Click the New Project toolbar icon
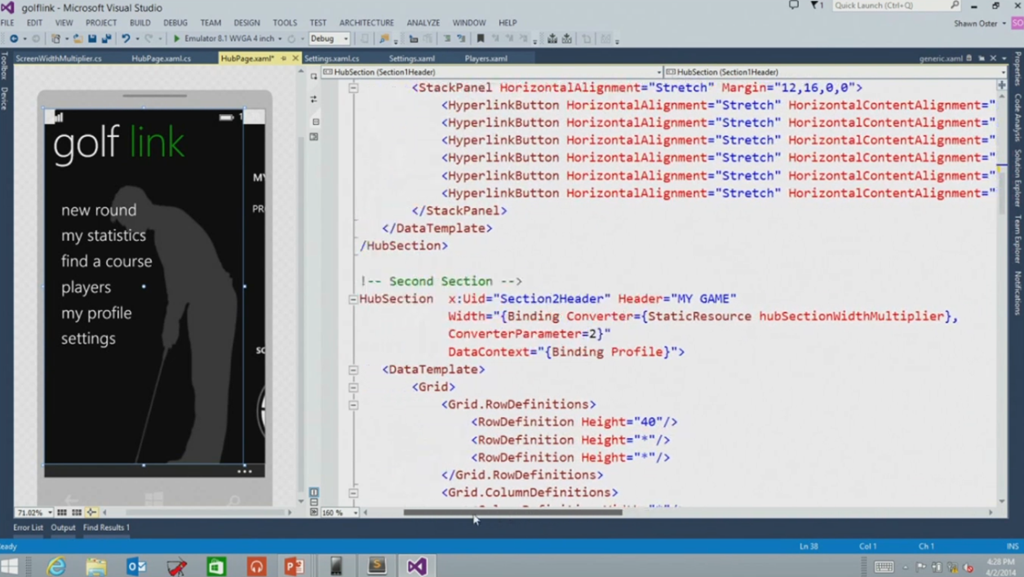 pyautogui.click(x=56, y=39)
